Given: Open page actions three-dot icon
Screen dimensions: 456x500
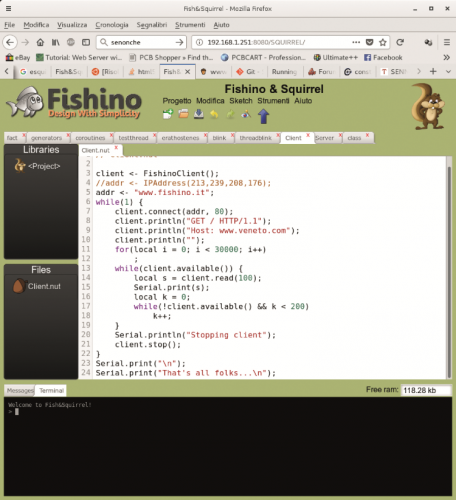Looking at the screenshot, I should pos(356,42).
